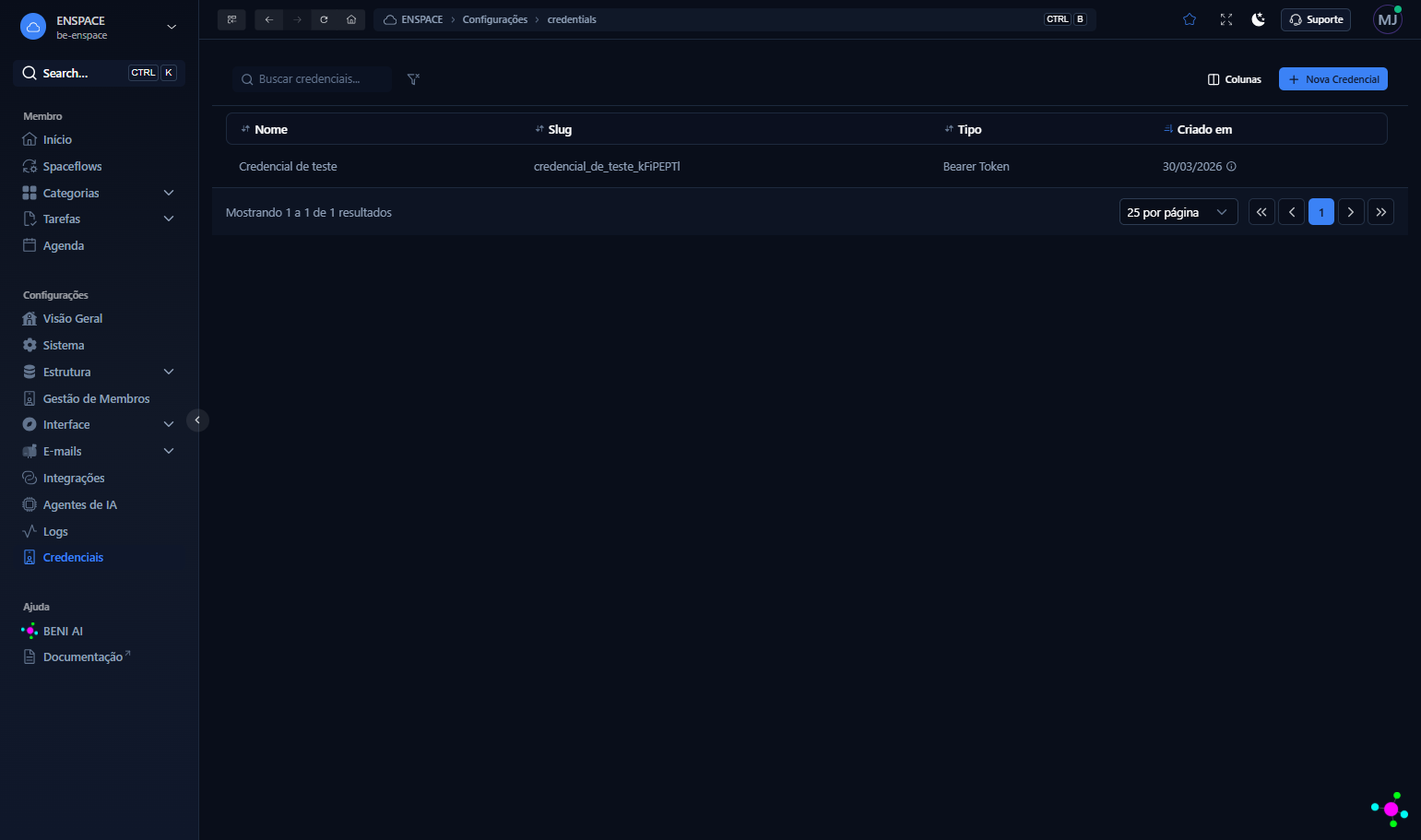Expand the Tarefas submenu

[x=169, y=219]
